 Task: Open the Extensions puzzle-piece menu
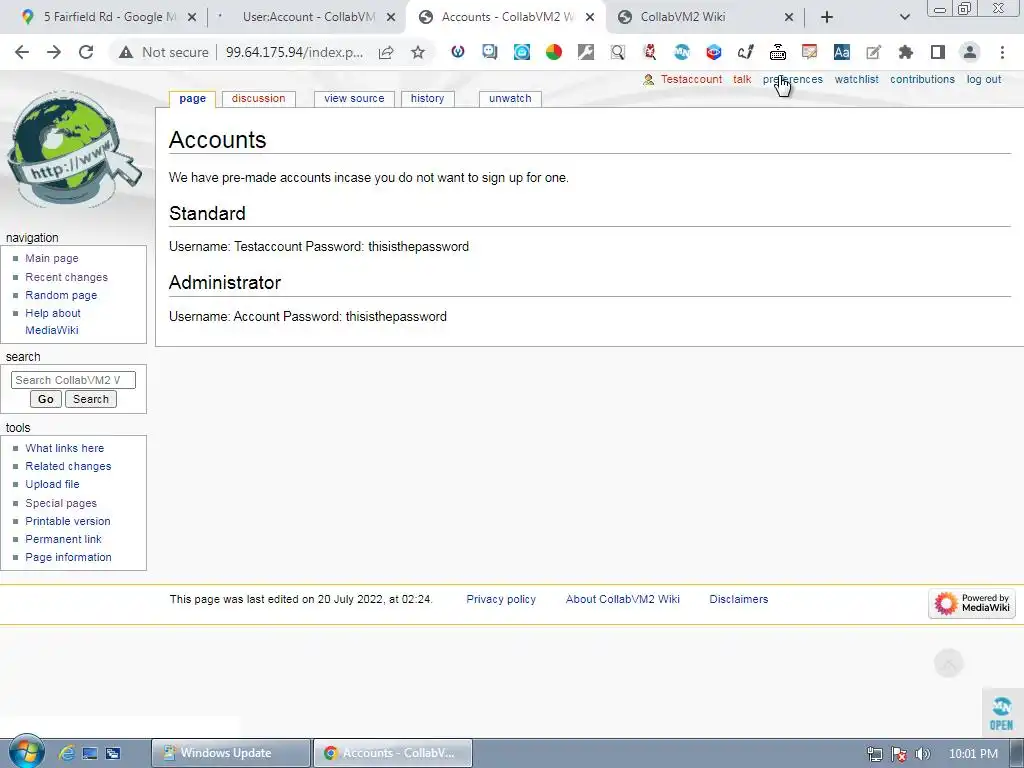tap(905, 52)
